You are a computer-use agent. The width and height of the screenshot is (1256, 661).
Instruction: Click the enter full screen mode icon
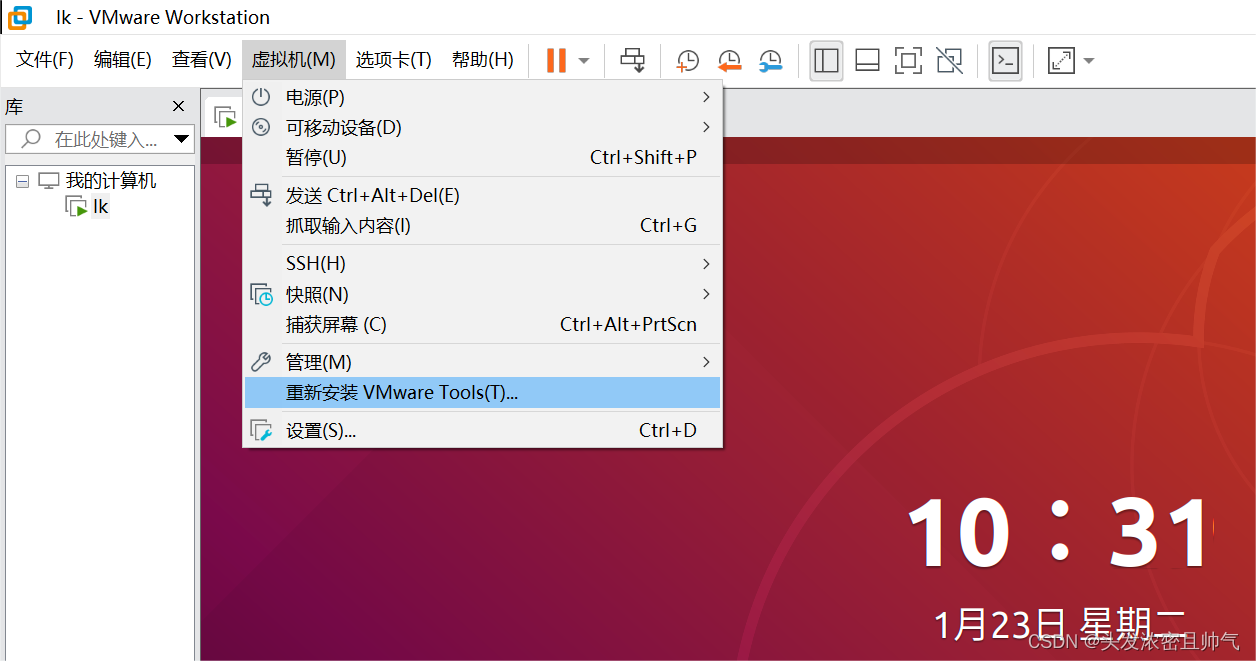point(907,61)
